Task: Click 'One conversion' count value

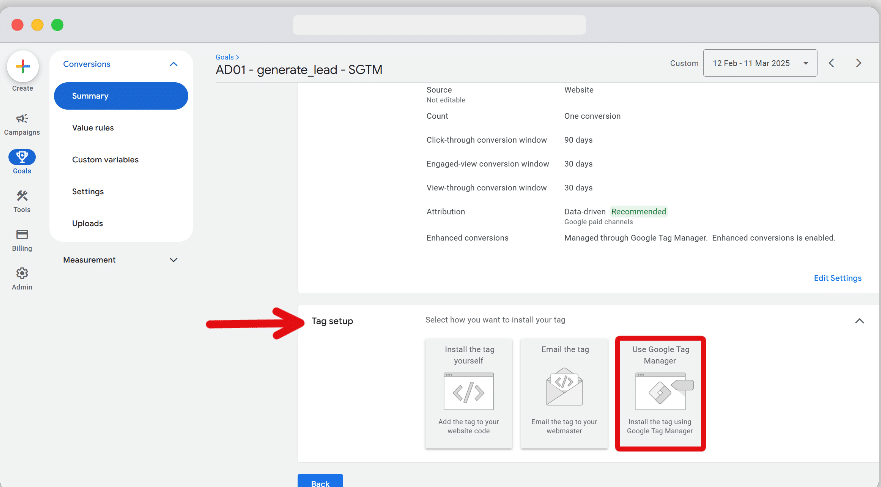Action: pos(592,116)
